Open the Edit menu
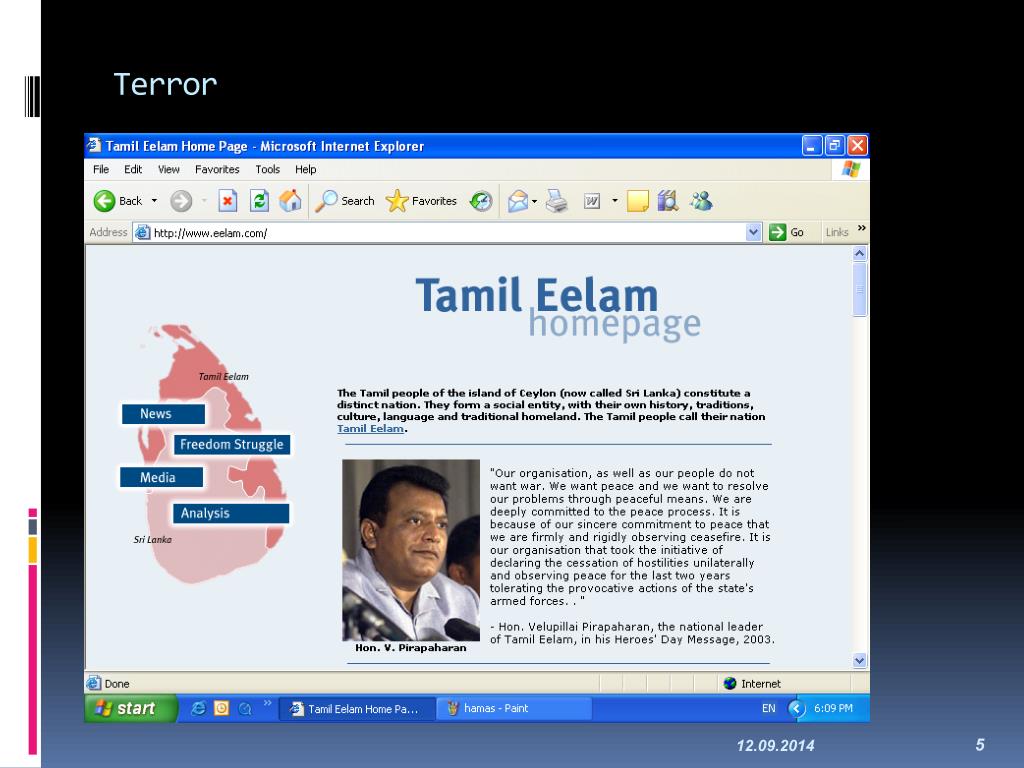Image resolution: width=1024 pixels, height=768 pixels. (133, 170)
